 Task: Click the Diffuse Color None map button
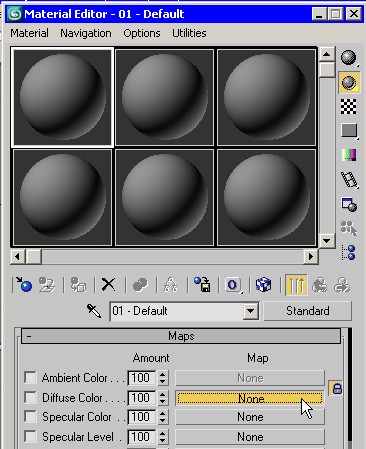[x=250, y=398]
